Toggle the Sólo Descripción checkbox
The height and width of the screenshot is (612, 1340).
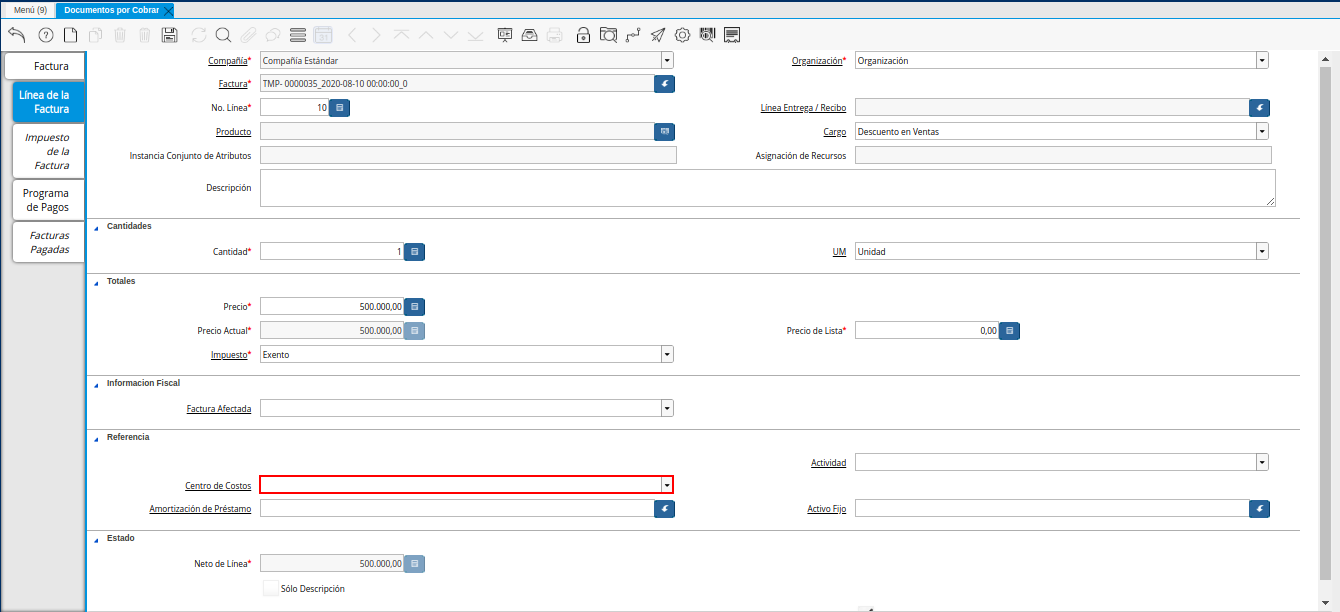[x=271, y=588]
